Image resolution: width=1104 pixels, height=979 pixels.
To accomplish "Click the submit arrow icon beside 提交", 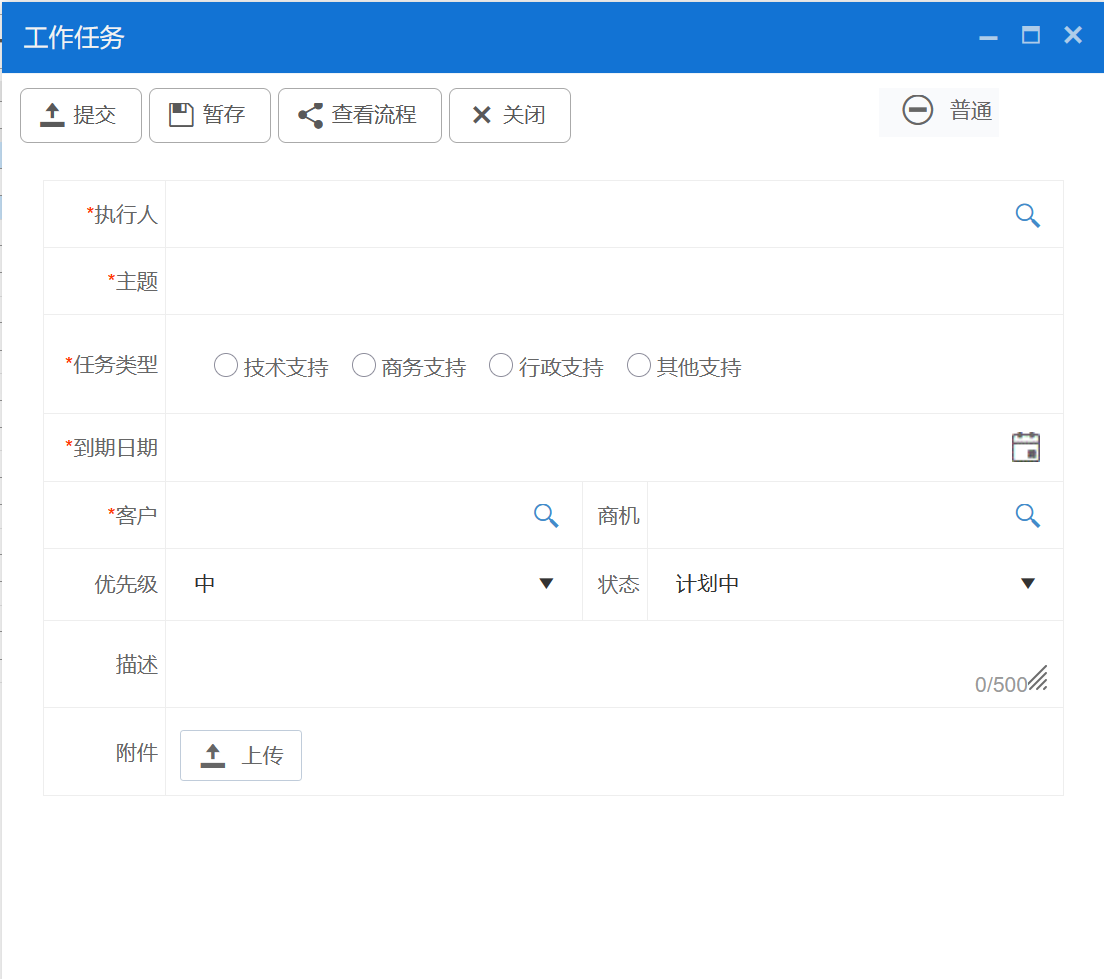I will point(50,114).
